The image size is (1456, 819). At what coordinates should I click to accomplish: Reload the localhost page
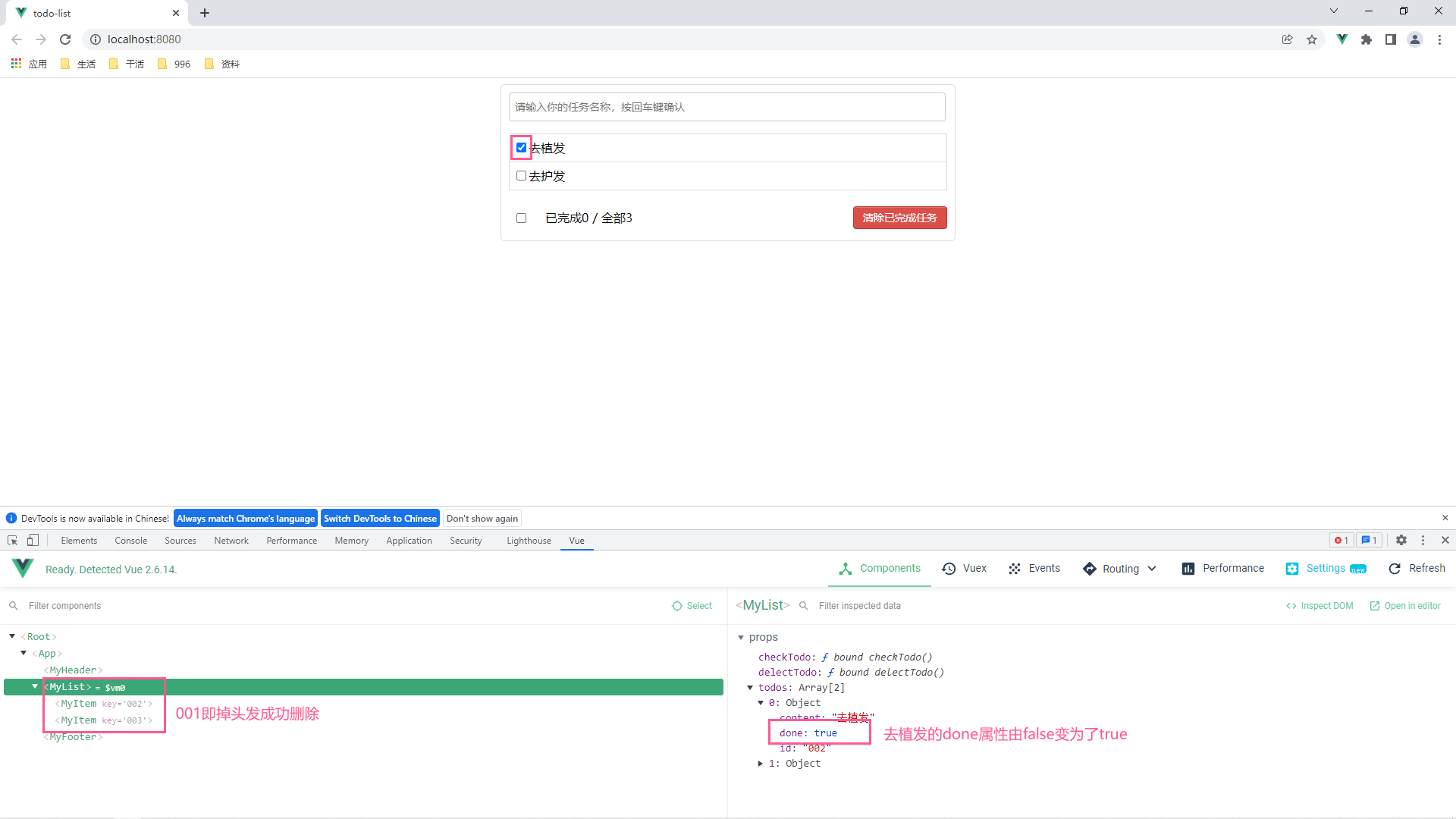(65, 39)
